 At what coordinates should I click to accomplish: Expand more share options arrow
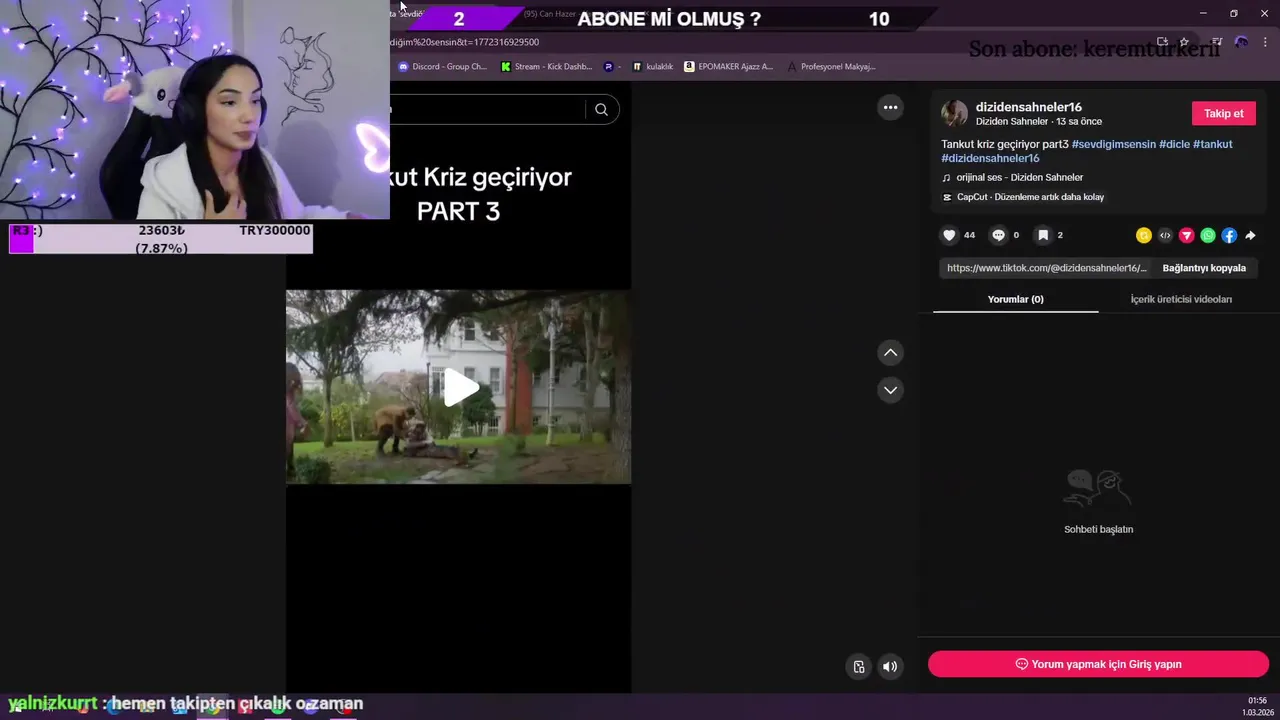(1250, 236)
